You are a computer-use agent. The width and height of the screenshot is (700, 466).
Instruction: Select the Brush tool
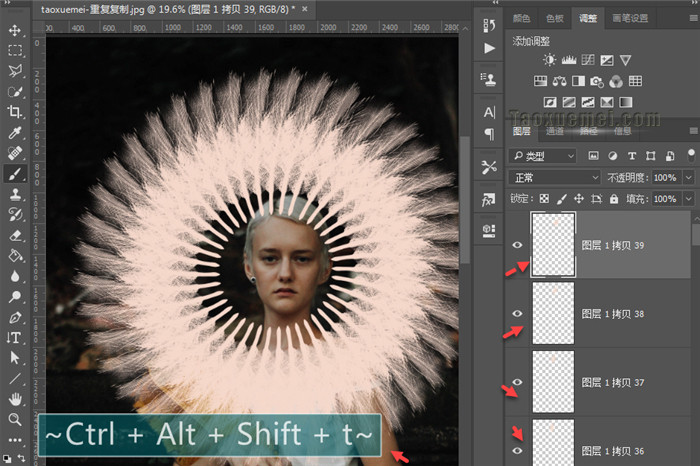(x=15, y=174)
